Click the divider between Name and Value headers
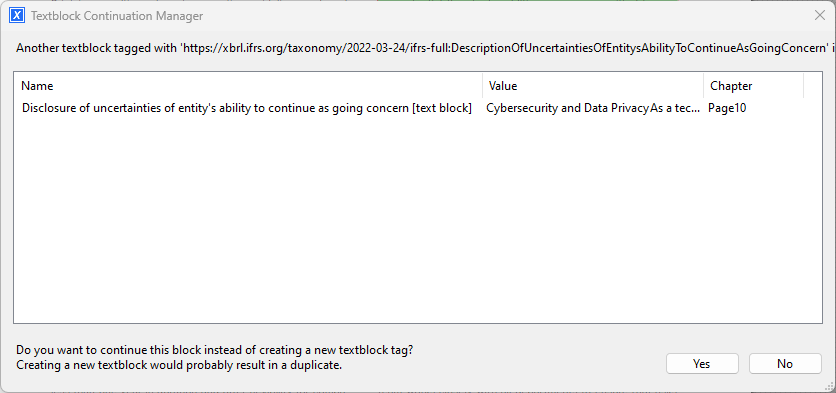Image resolution: width=836 pixels, height=393 pixels. pos(483,86)
